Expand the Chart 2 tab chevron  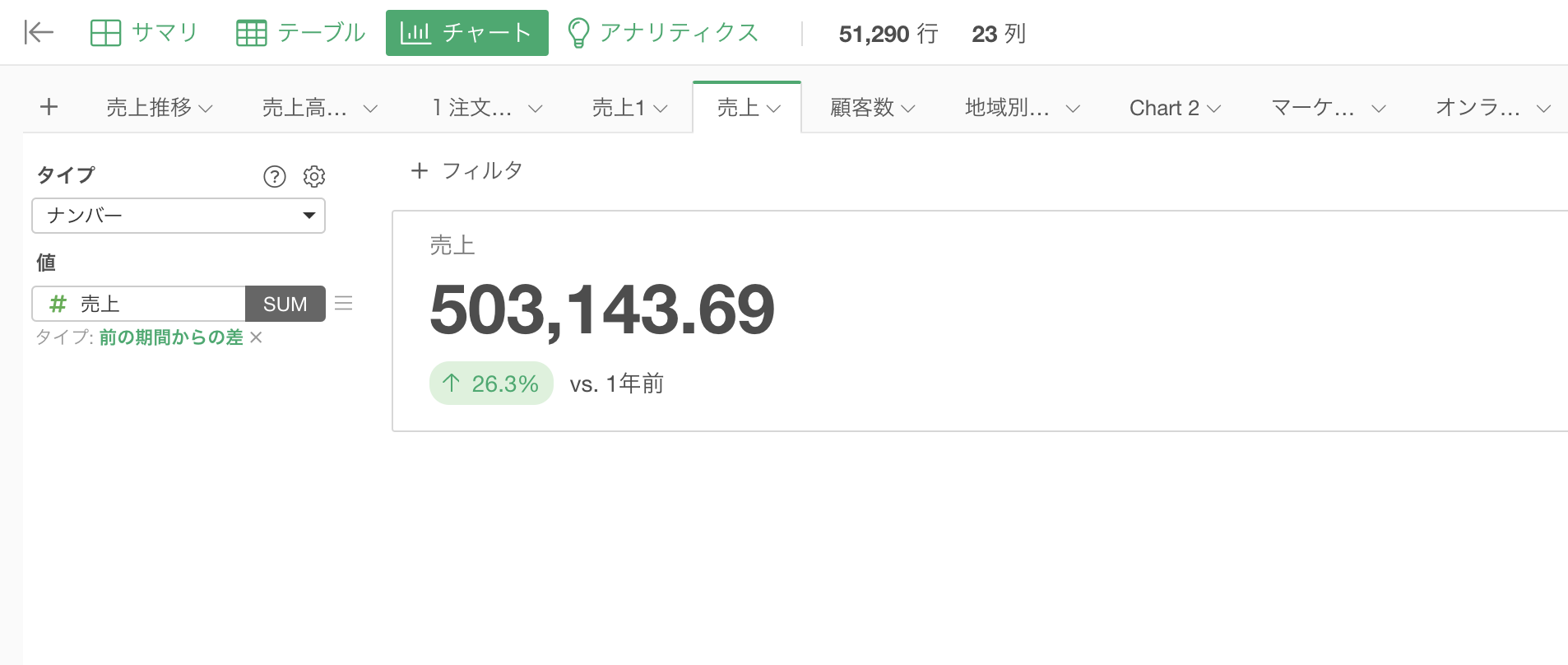tap(1214, 109)
